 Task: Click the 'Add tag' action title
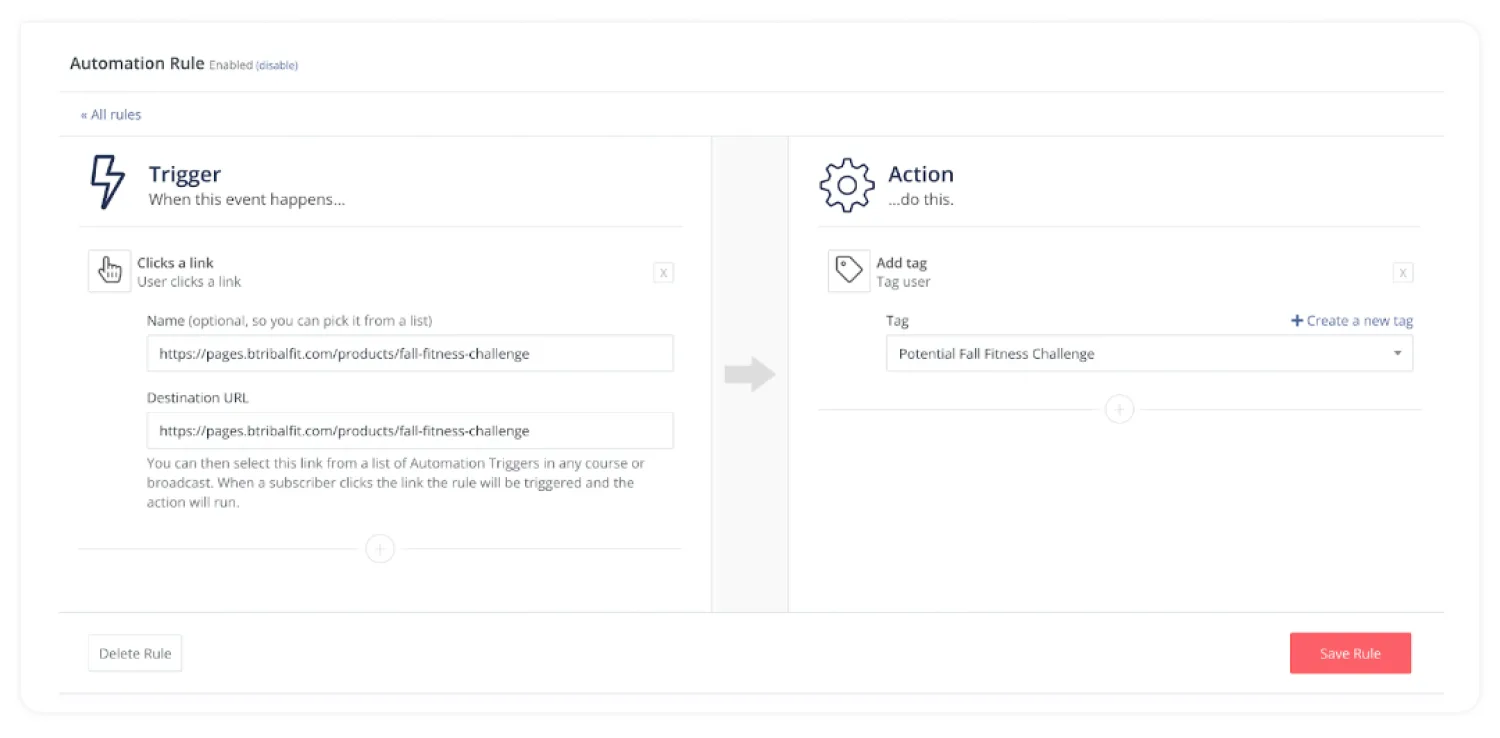(902, 263)
